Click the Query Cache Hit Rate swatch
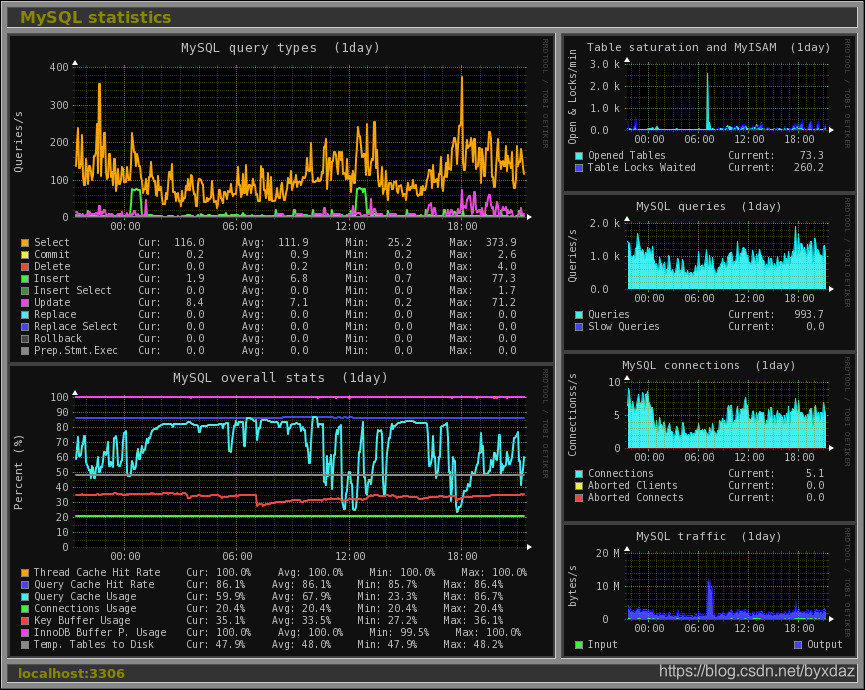 click(25, 585)
